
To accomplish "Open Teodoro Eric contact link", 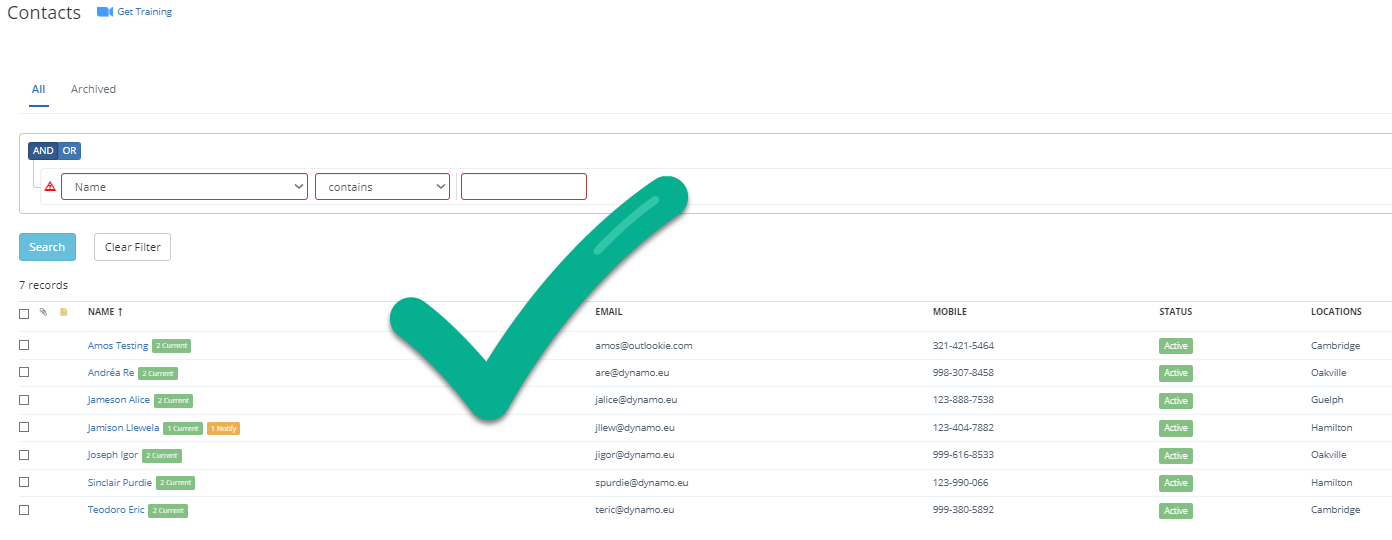I will [x=116, y=510].
